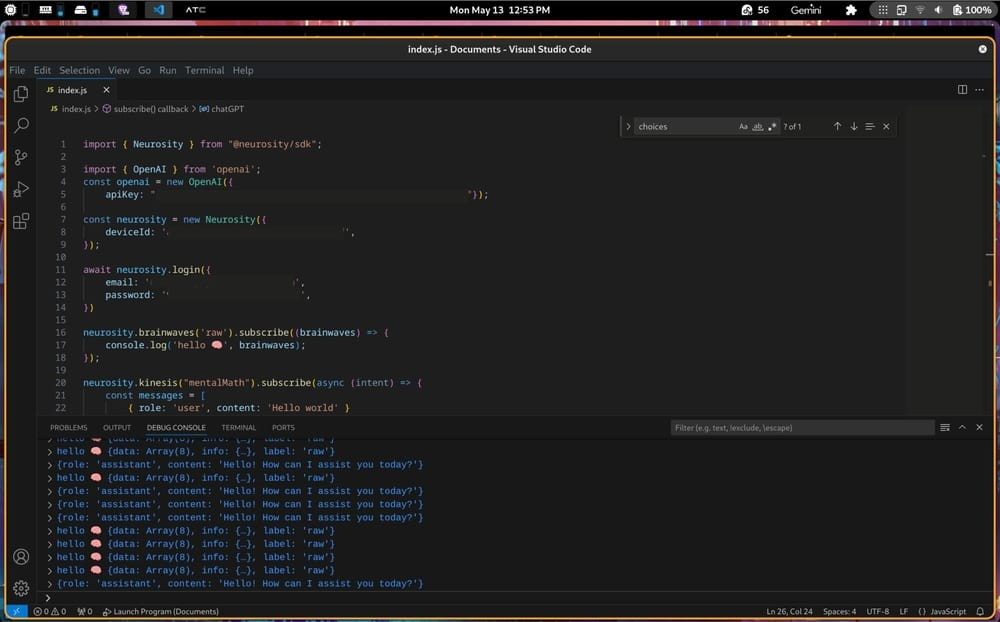1000x622 pixels.
Task: Open the Terminal menu
Action: point(204,71)
